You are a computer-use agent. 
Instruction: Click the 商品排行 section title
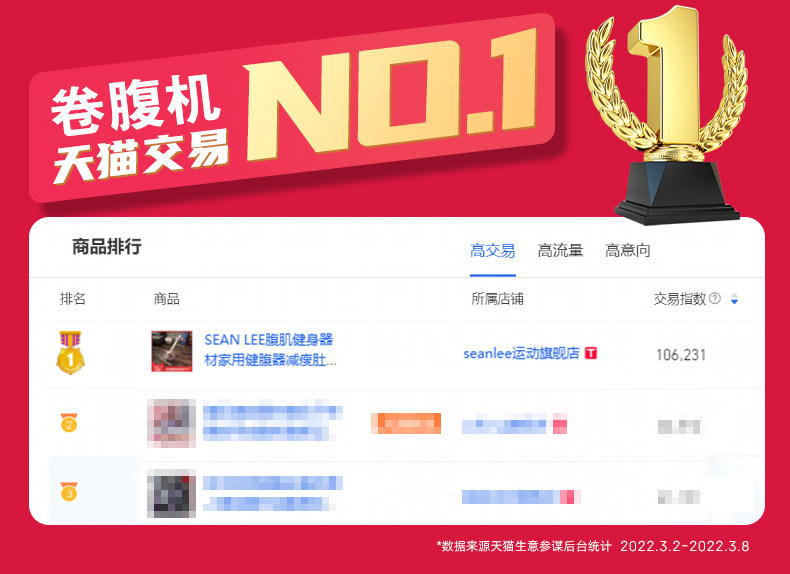(107, 247)
